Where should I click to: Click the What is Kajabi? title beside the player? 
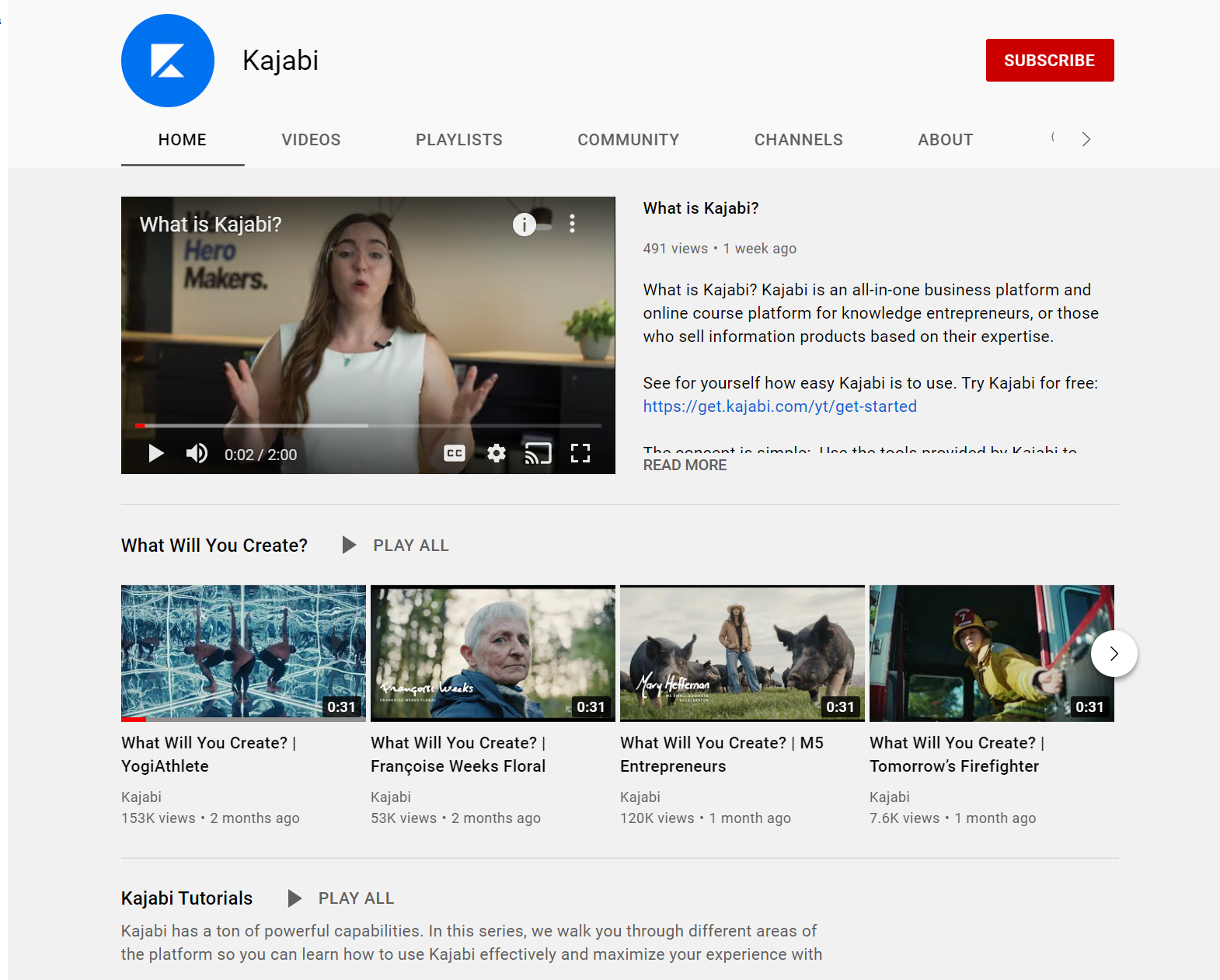tap(701, 208)
